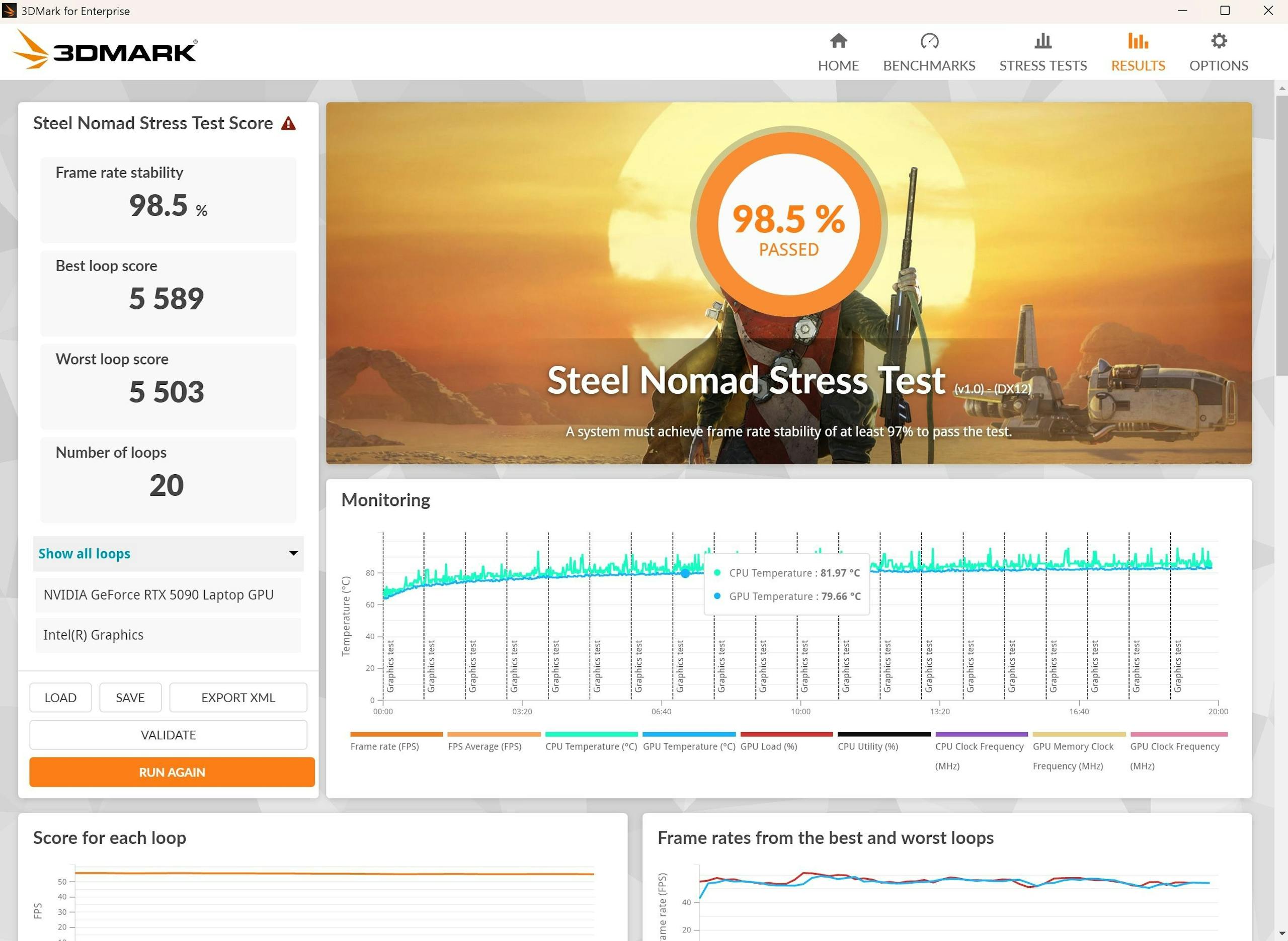Image resolution: width=1288 pixels, height=941 pixels.
Task: Click the vertical scrollbar thumb
Action: (x=1282, y=235)
